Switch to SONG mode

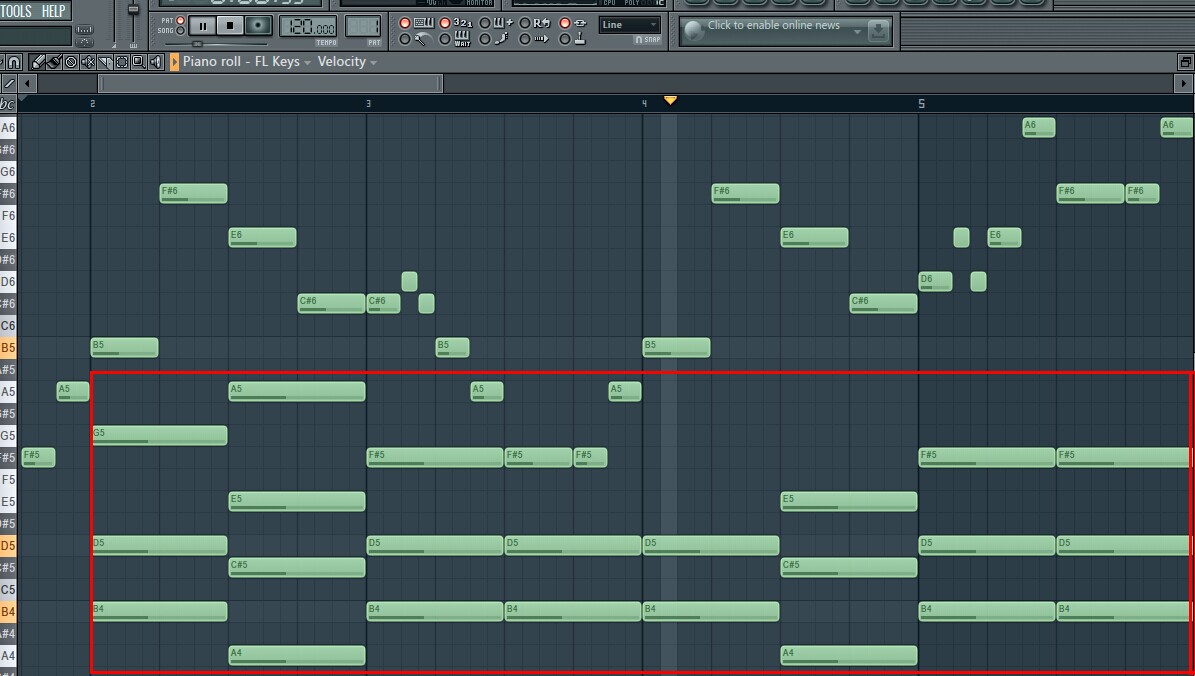pos(181,31)
